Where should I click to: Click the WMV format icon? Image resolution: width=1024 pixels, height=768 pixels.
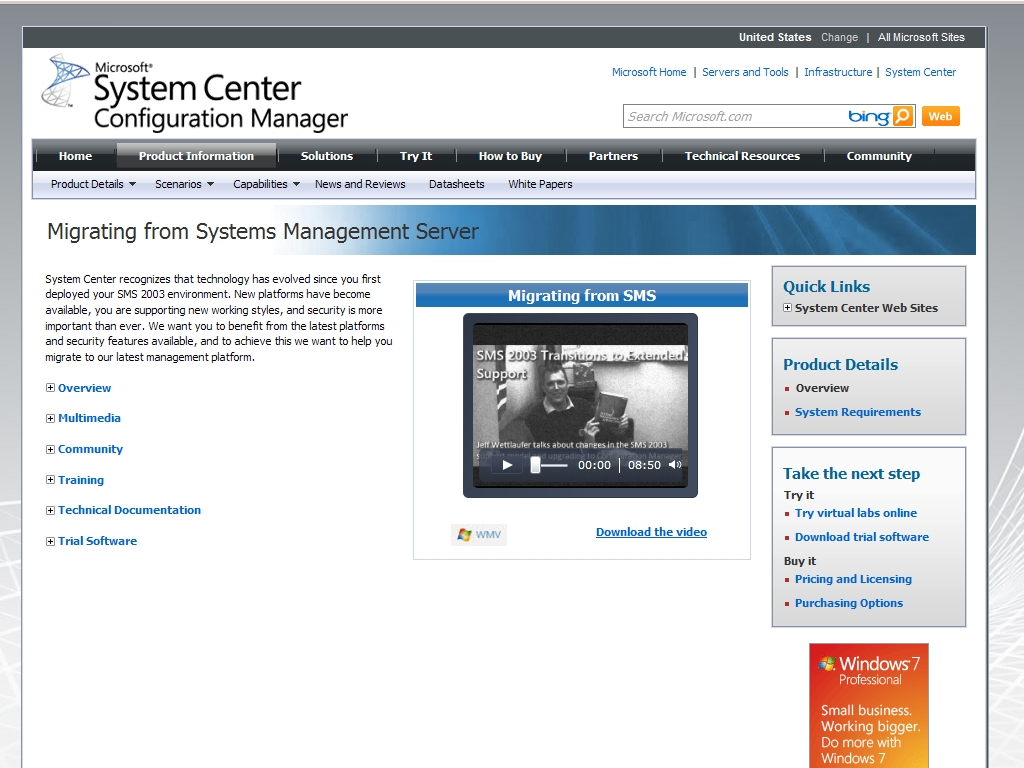[x=479, y=534]
